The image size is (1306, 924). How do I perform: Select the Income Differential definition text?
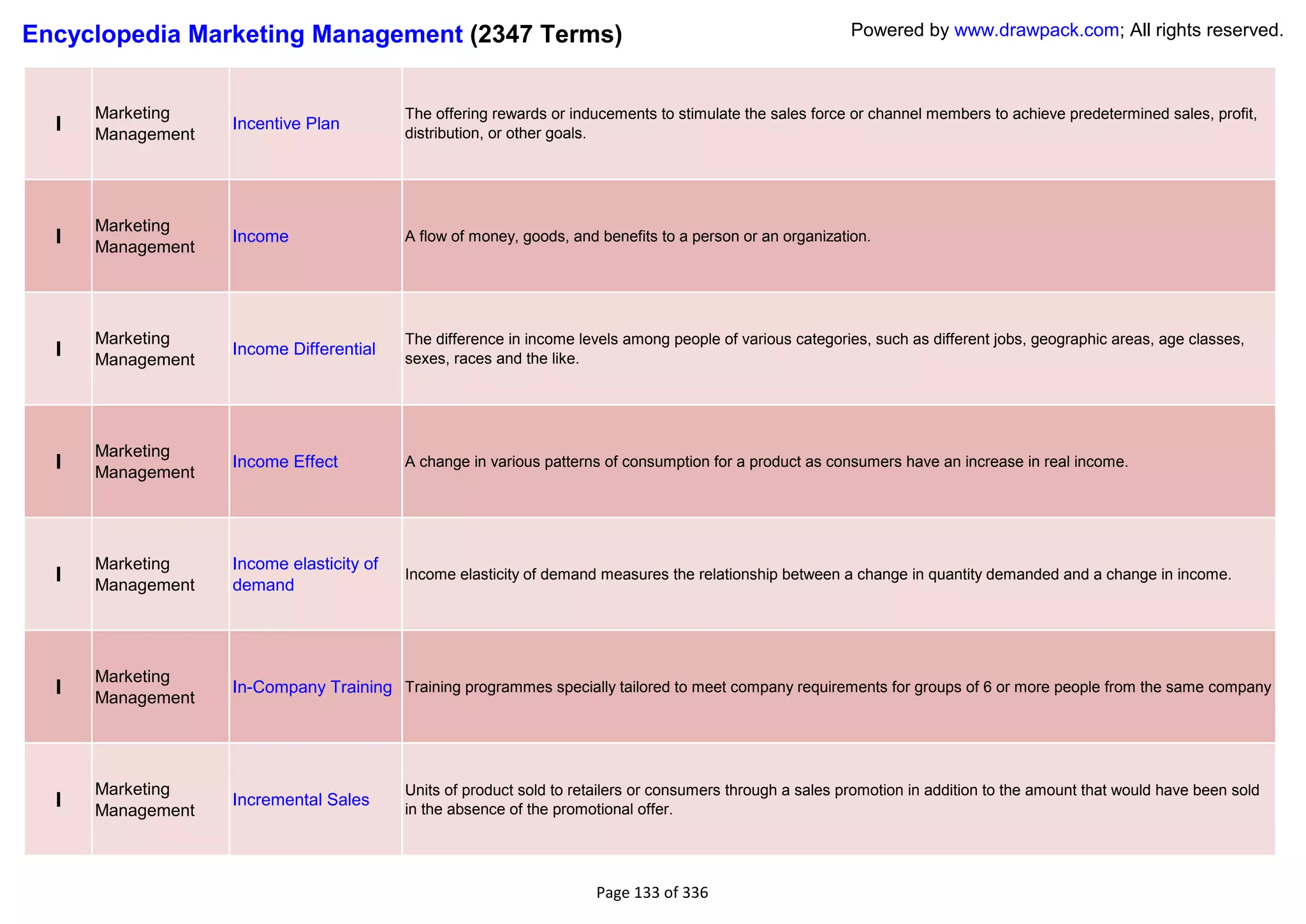click(x=825, y=349)
